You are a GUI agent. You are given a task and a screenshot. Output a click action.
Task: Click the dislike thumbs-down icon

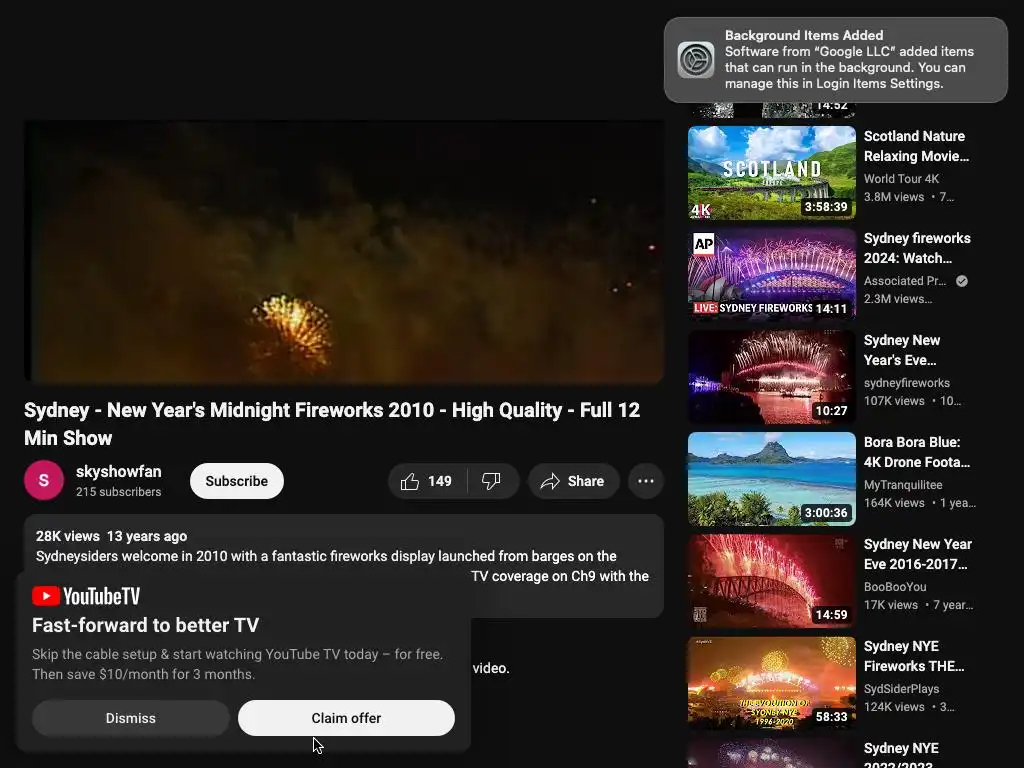492,481
